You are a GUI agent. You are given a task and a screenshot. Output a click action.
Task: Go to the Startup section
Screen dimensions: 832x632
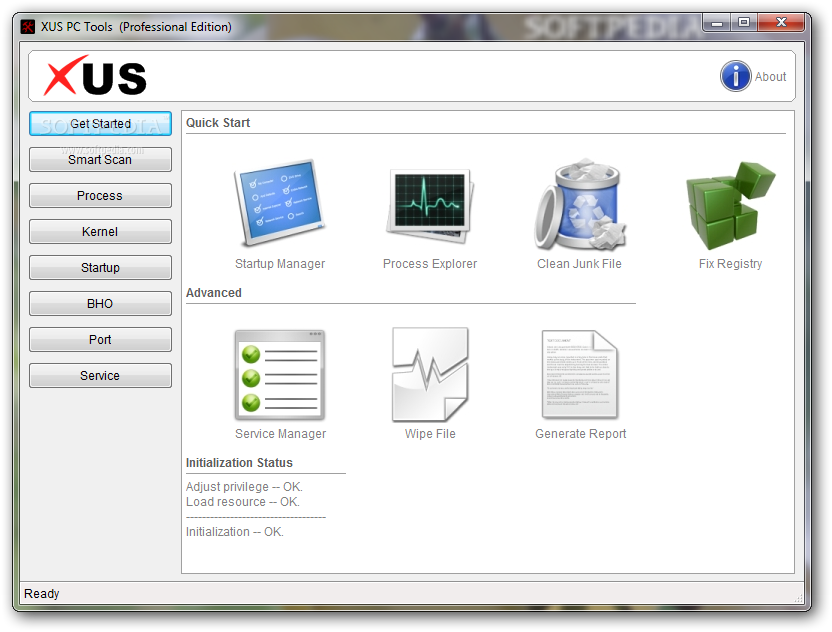tap(100, 268)
